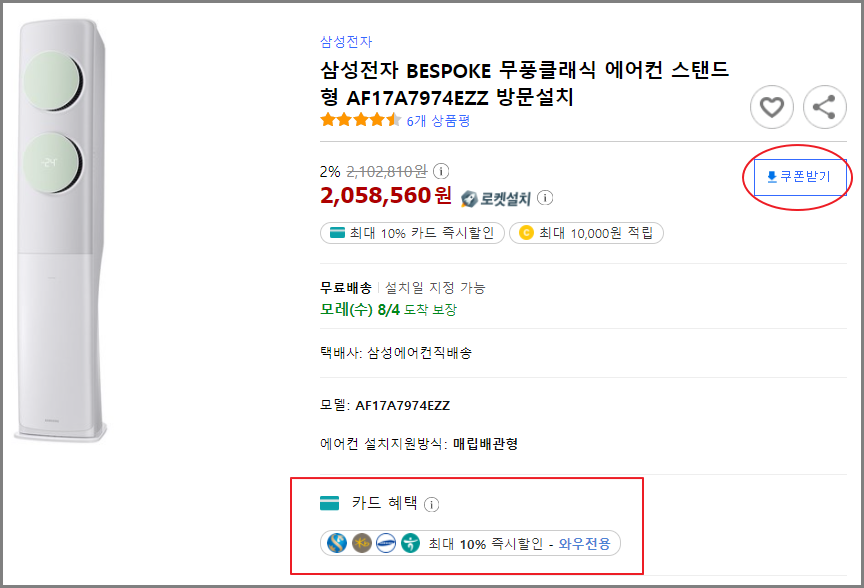Click 최대 10% 카드 즉시할인 badge
Image resolution: width=864 pixels, height=588 pixels.
click(412, 233)
